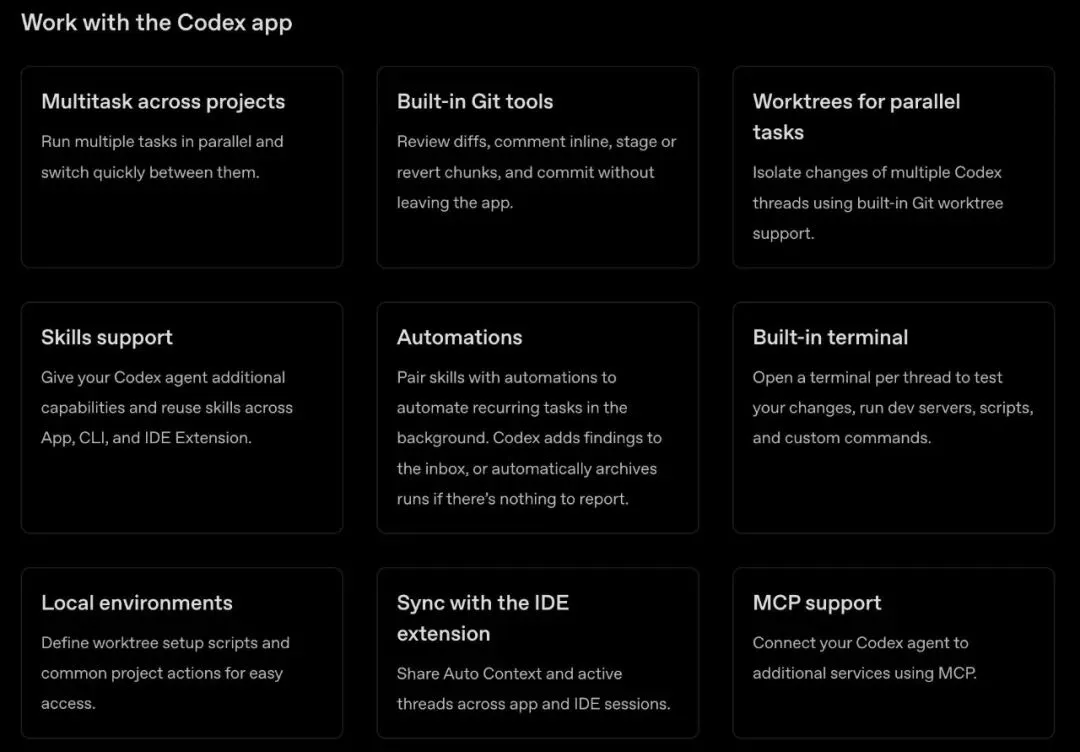Click the 'Work with the Codex app' heading
The width and height of the screenshot is (1080, 752).
pyautogui.click(x=156, y=23)
